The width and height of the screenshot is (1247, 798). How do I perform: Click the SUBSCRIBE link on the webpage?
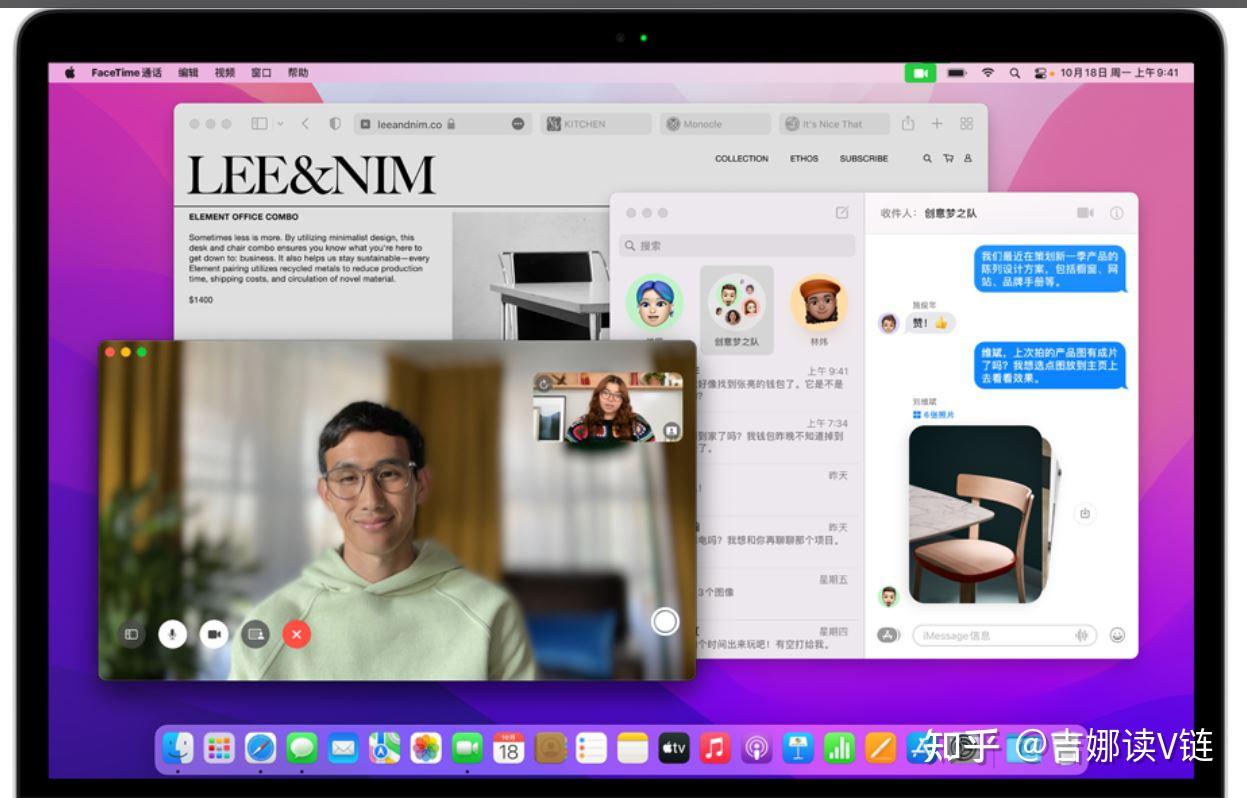tap(864, 158)
